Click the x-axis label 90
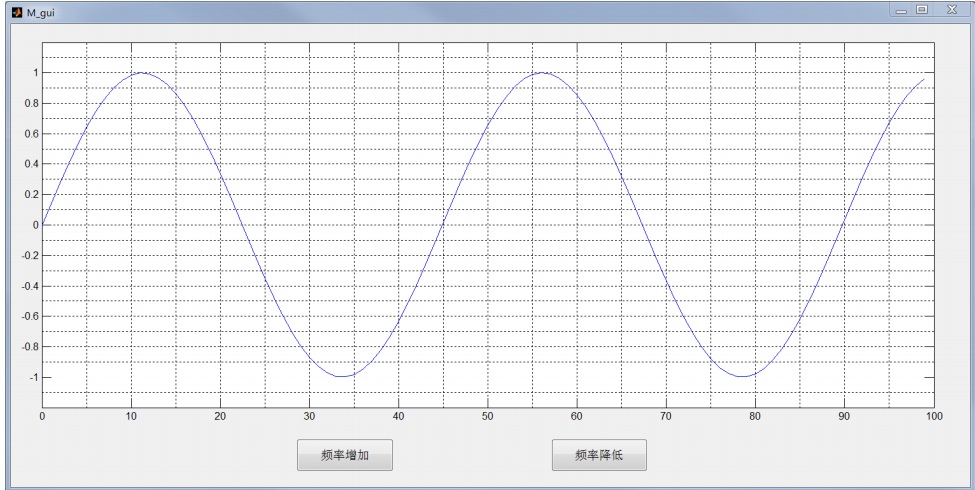 (844, 416)
